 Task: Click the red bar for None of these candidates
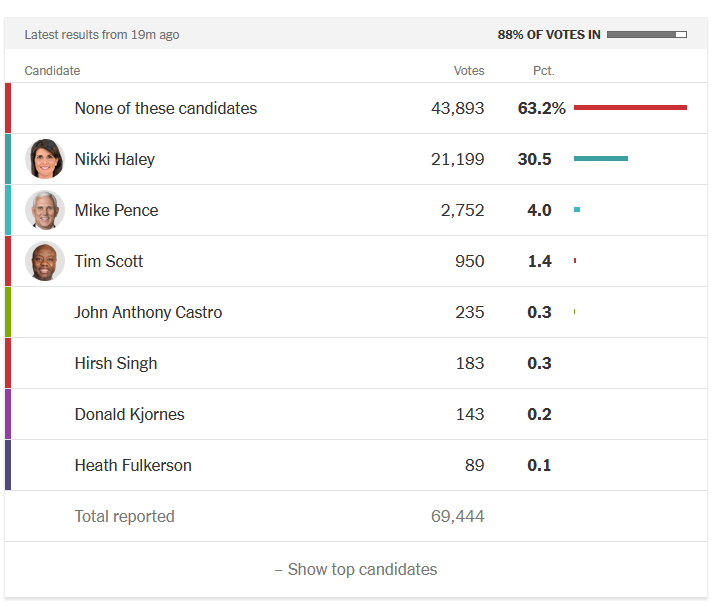[630, 108]
